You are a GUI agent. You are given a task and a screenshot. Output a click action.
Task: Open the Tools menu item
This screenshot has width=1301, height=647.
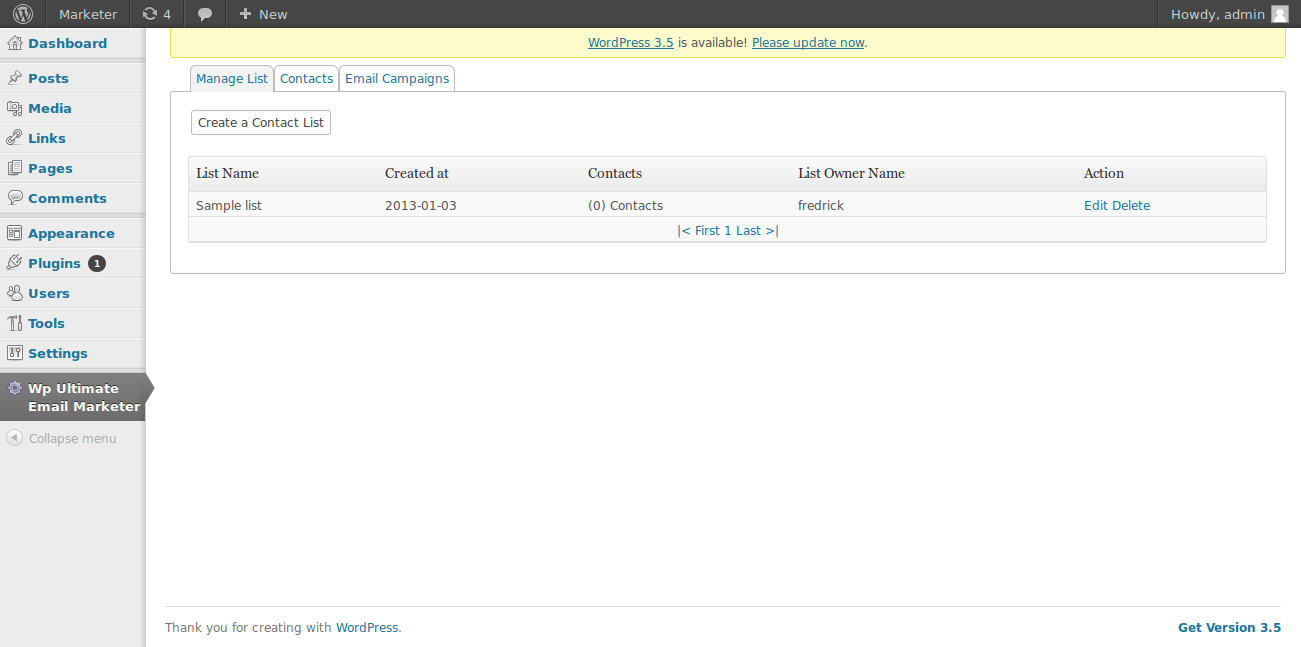coord(46,323)
